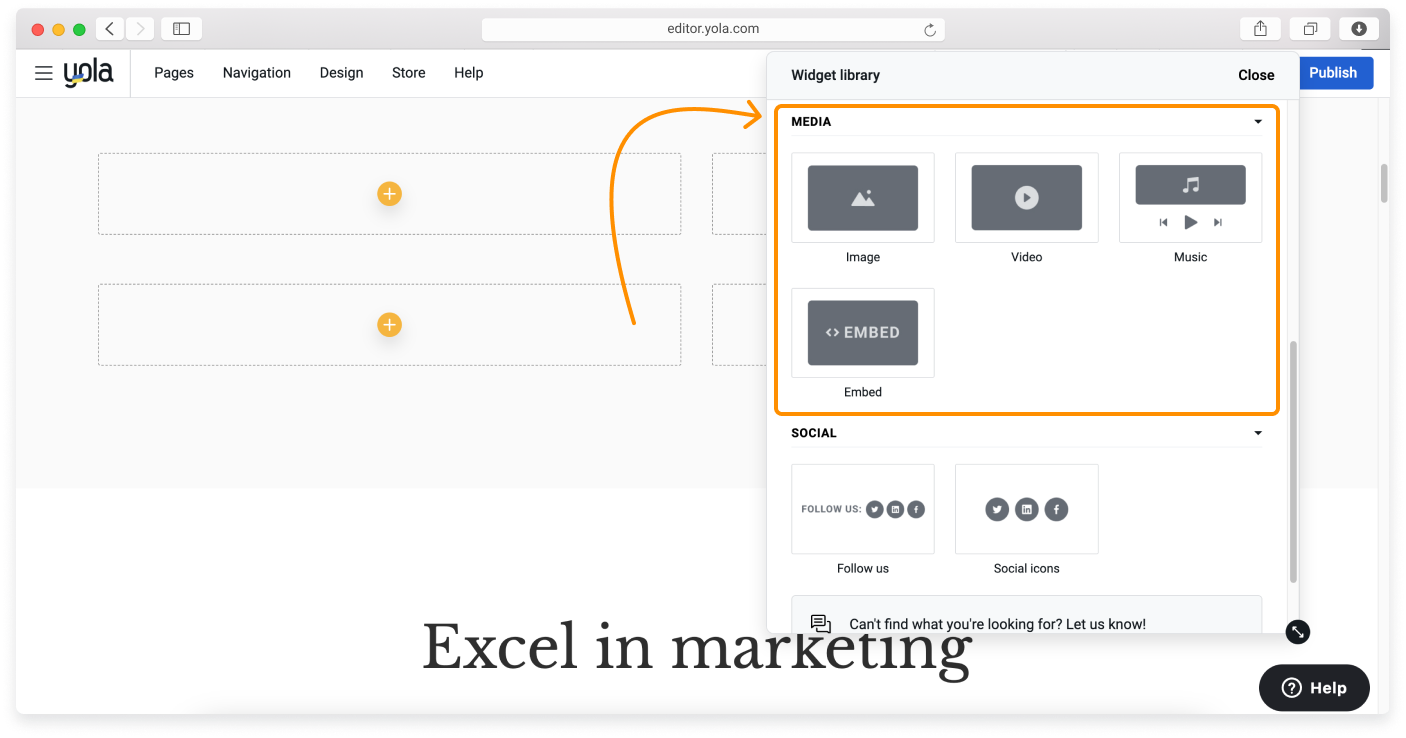Collapse the SOCIAL section arrow
This screenshot has width=1406, height=738.
coord(1258,433)
